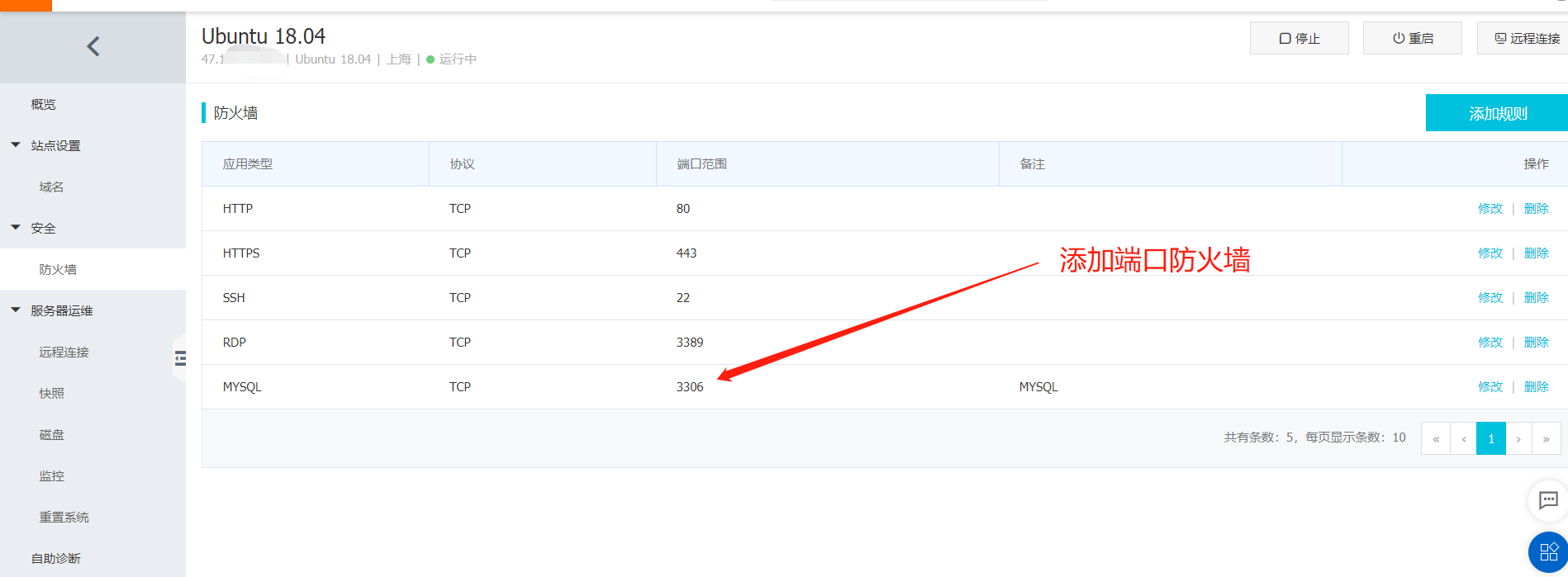
Task: Select 防火墙 in sidebar
Action: (x=58, y=269)
